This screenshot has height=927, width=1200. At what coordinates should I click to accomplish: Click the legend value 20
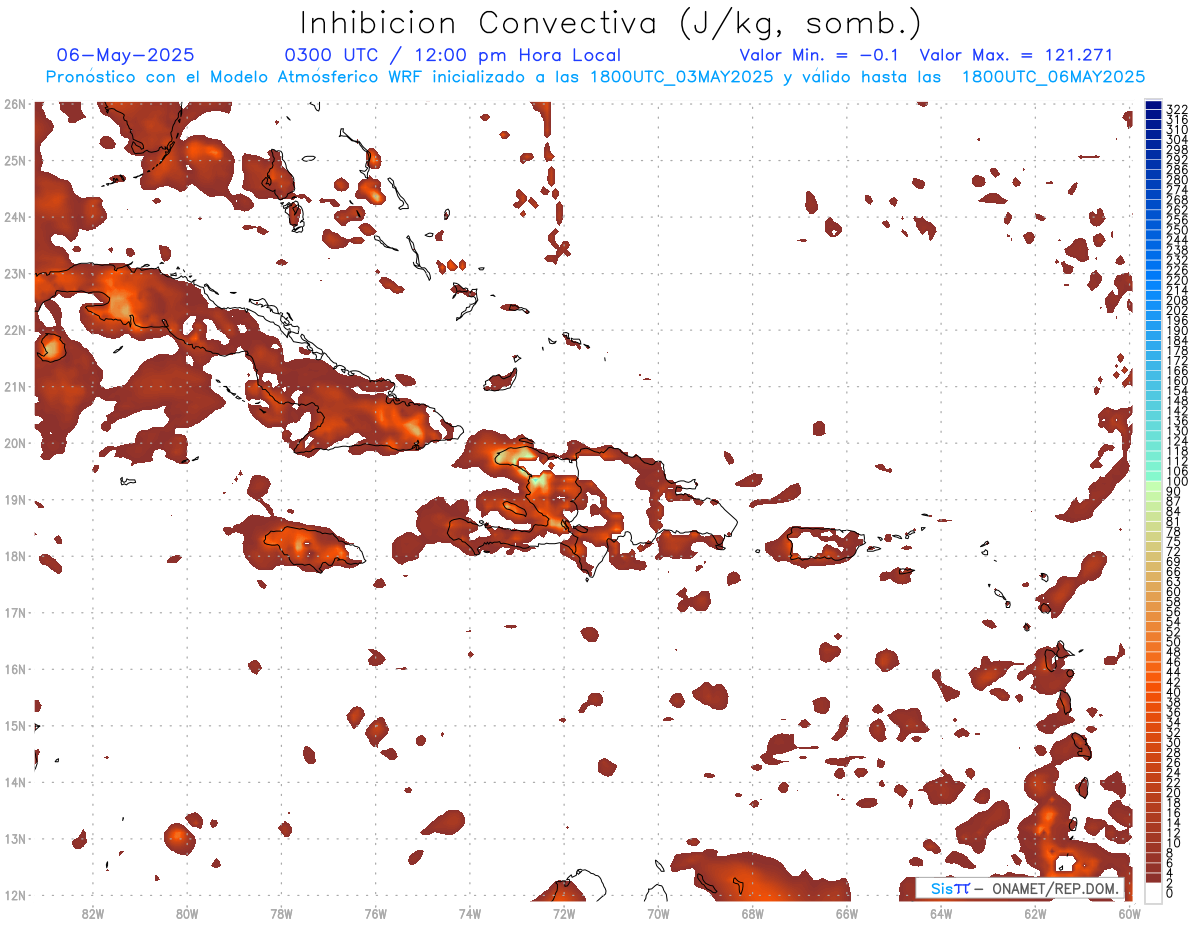(1174, 792)
